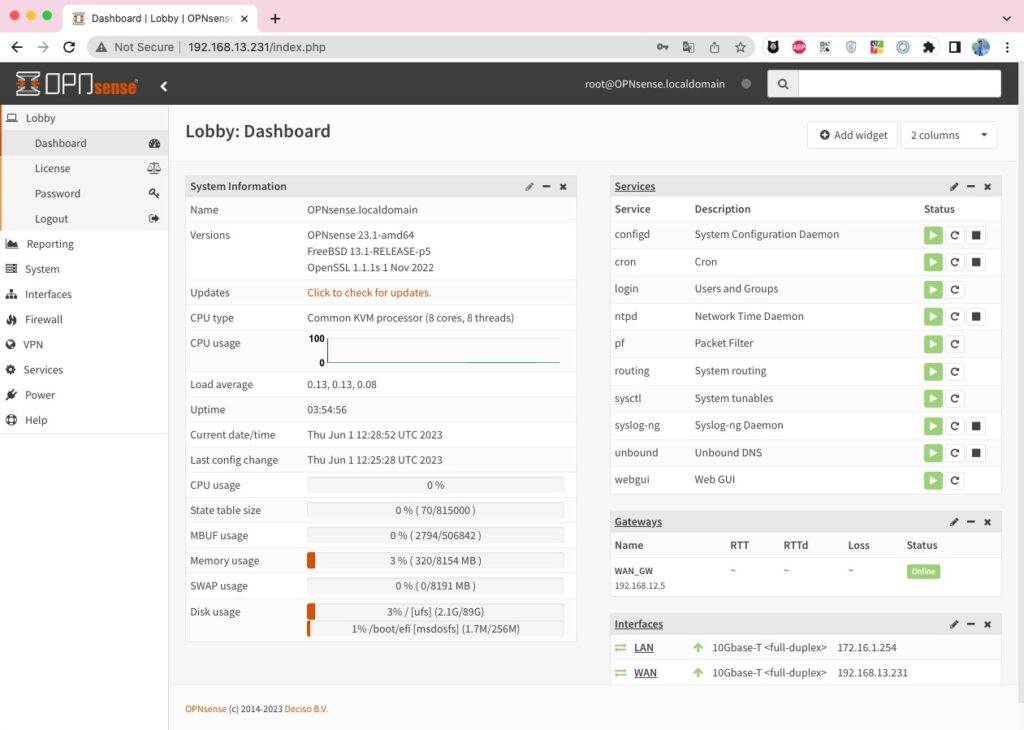
Task: Click to check for updates link
Action: click(x=369, y=293)
